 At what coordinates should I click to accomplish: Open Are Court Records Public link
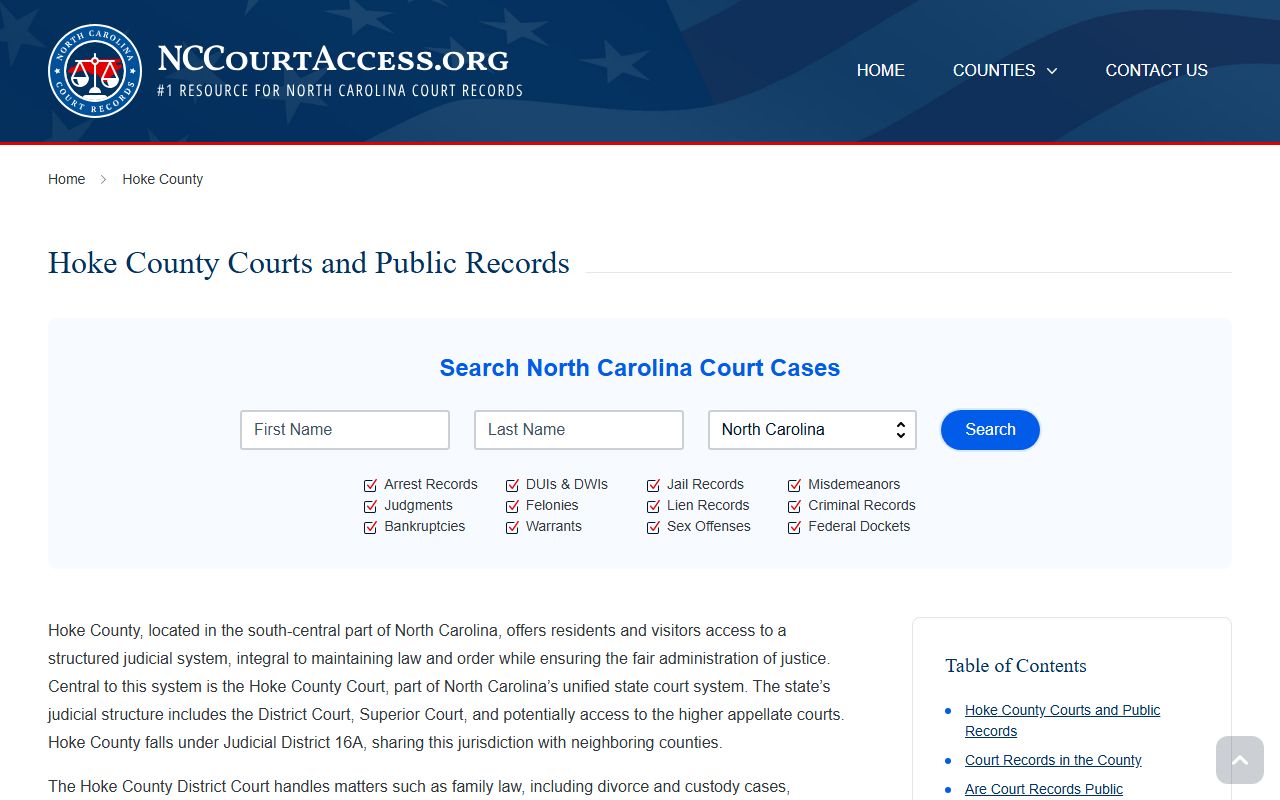tap(1044, 789)
